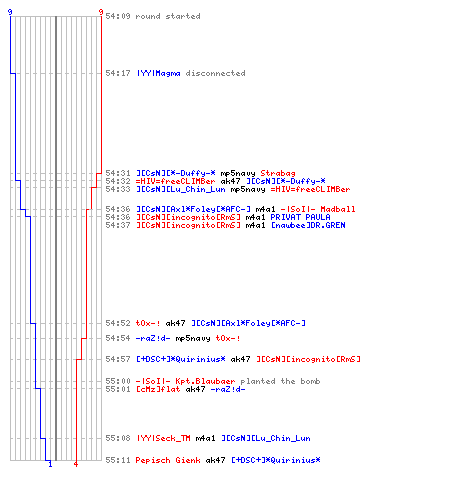Select Strabag in the 54:31 kill entry
The height and width of the screenshot is (500, 450).
278,173
